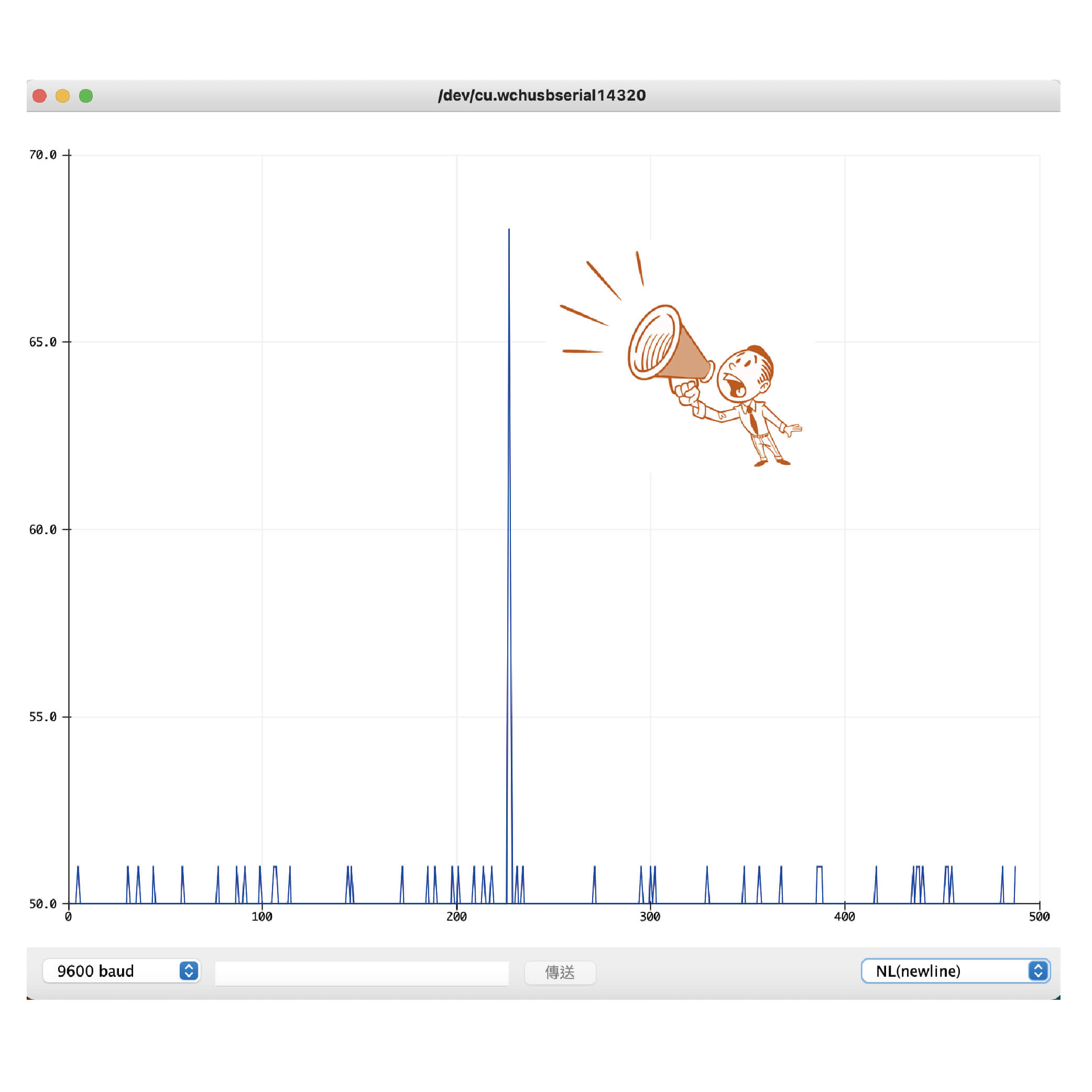Click the 200 x-axis label
The width and height of the screenshot is (1092, 1092).
[x=457, y=917]
